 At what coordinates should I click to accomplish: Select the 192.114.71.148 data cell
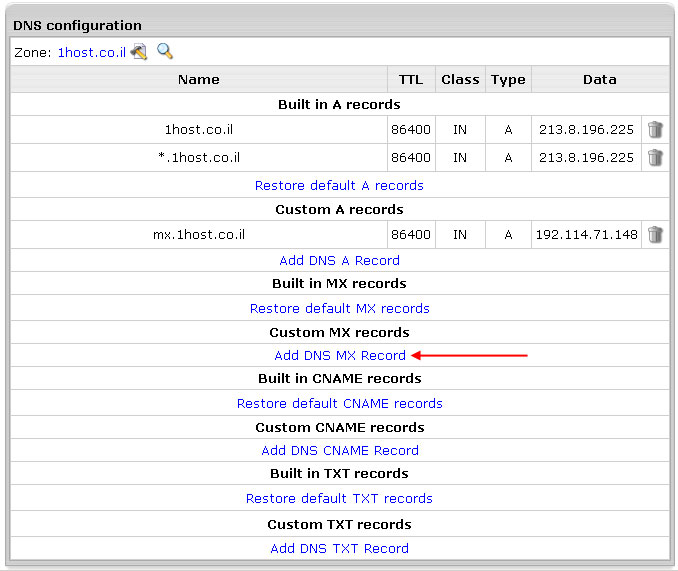(586, 235)
